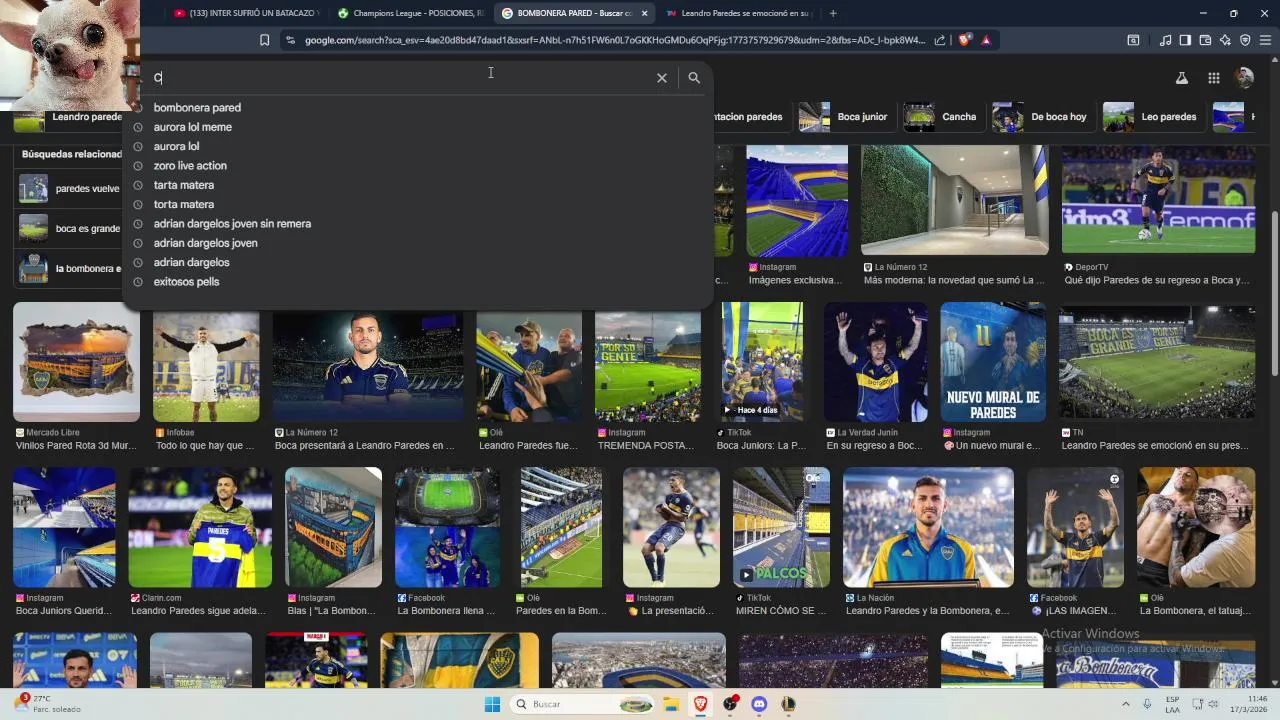Open the TikTok PALCOS video thumbnail
Screen dimensions: 1280x720
point(781,527)
